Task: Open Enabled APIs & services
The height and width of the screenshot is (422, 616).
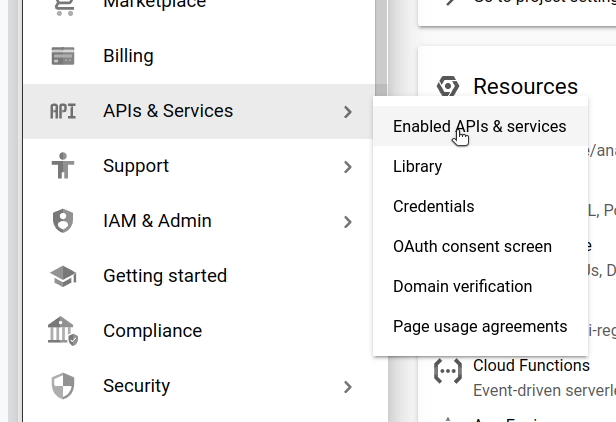Action: (479, 127)
